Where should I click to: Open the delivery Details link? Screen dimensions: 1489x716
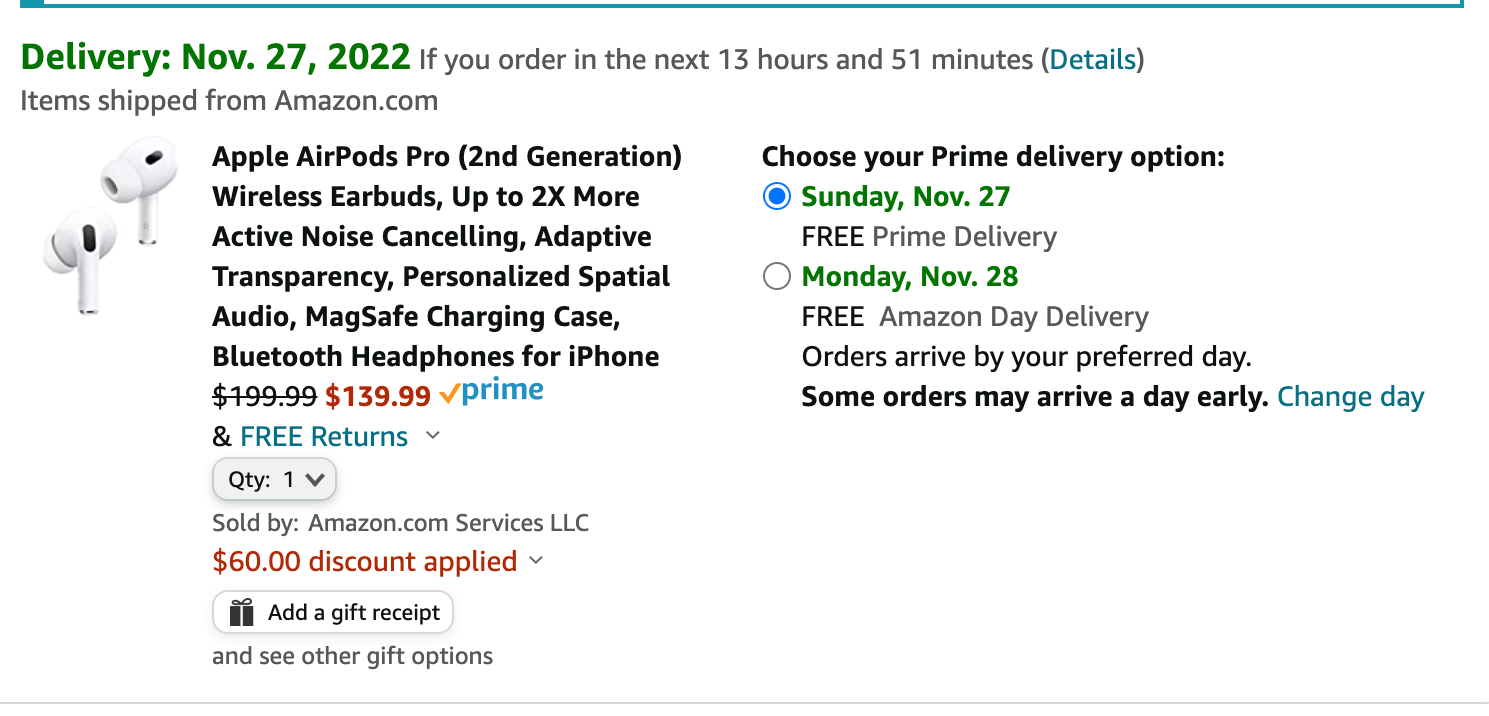pyautogui.click(x=1092, y=60)
